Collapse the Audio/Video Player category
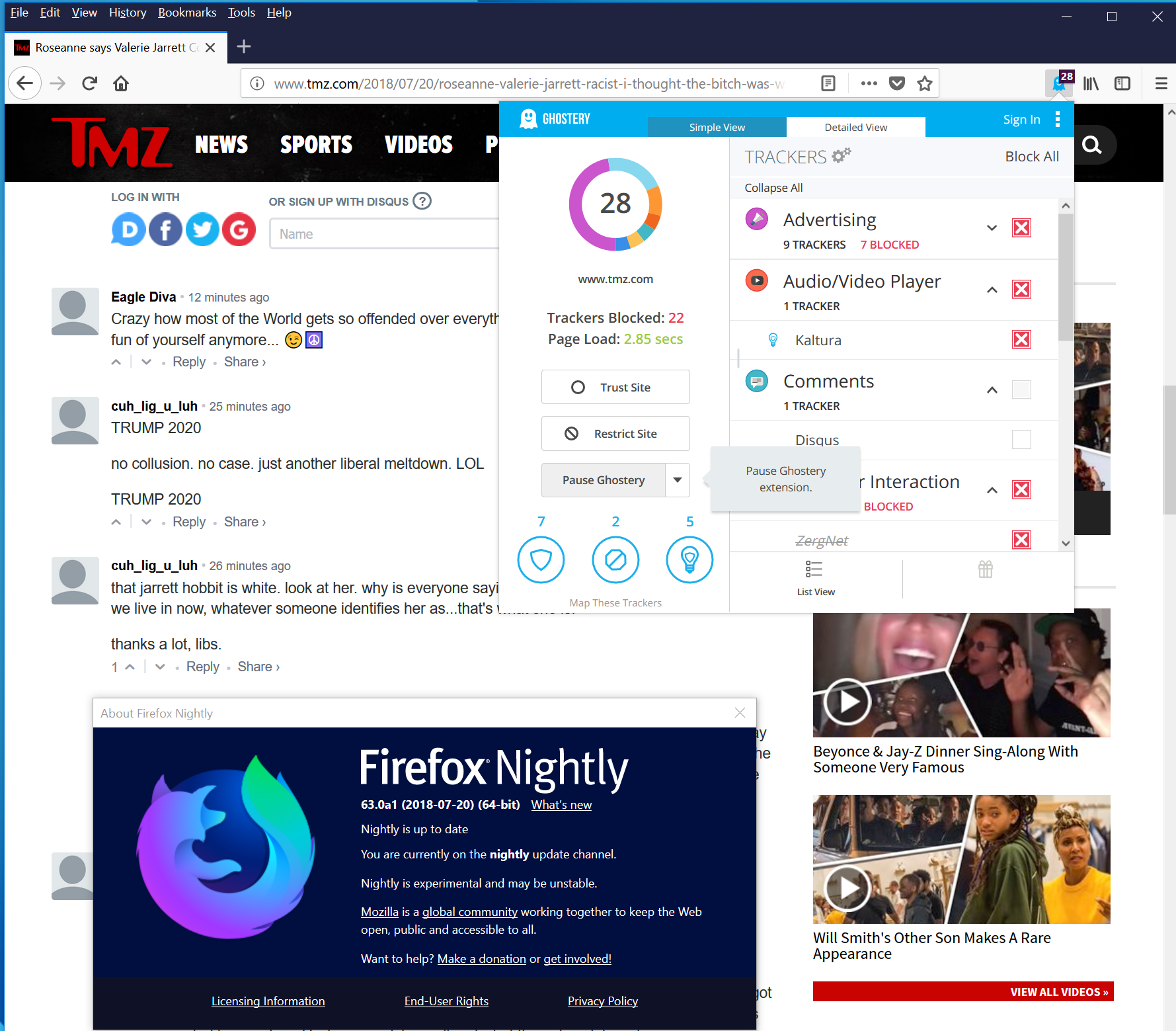 992,290
